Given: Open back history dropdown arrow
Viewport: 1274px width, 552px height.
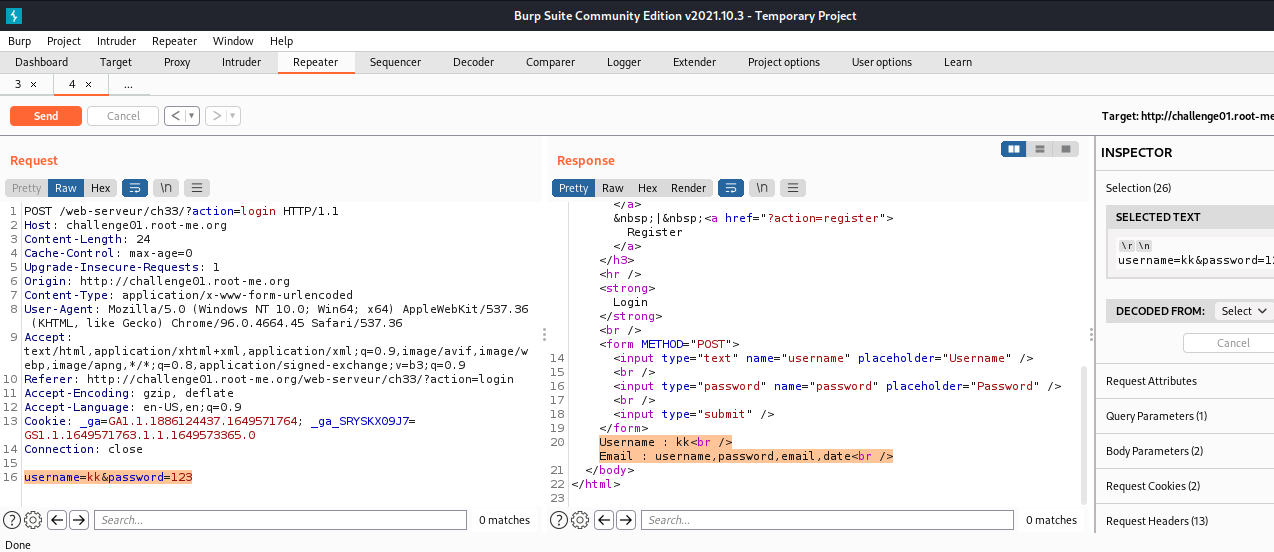Looking at the screenshot, I should (x=192, y=116).
